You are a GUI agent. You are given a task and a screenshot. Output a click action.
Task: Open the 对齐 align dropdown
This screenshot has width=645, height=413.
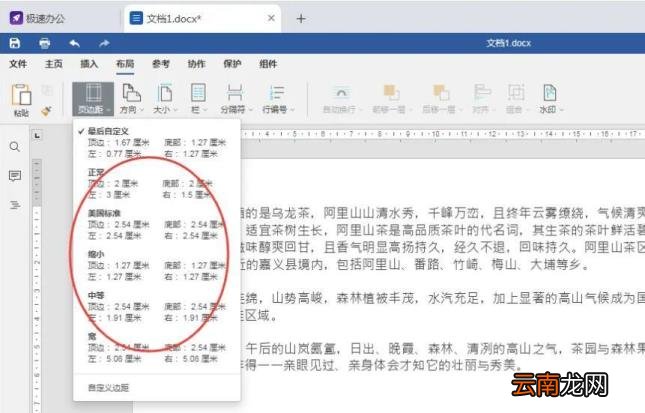point(482,99)
